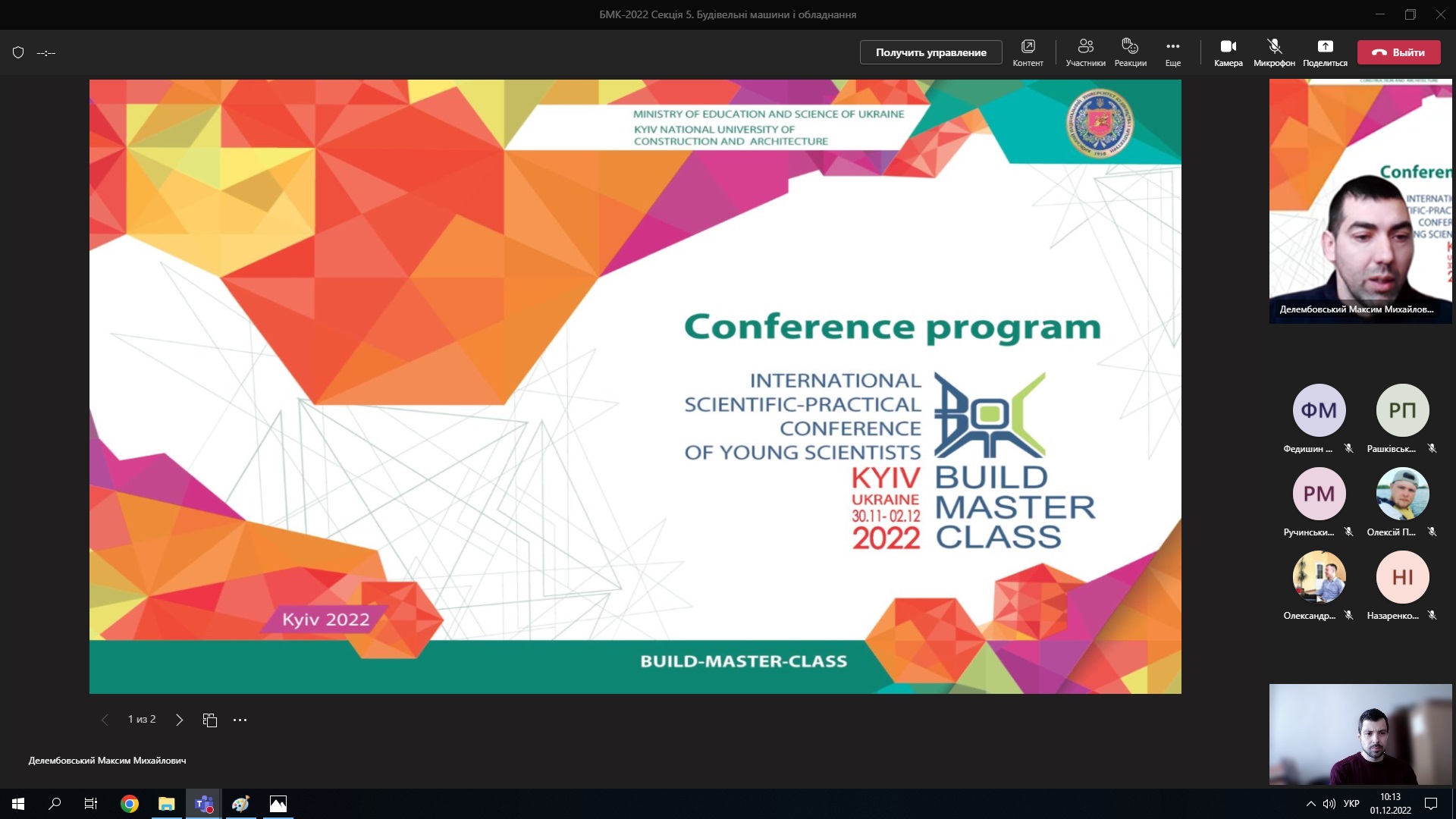Click the Microsoft Teams taskbar icon

pyautogui.click(x=203, y=804)
